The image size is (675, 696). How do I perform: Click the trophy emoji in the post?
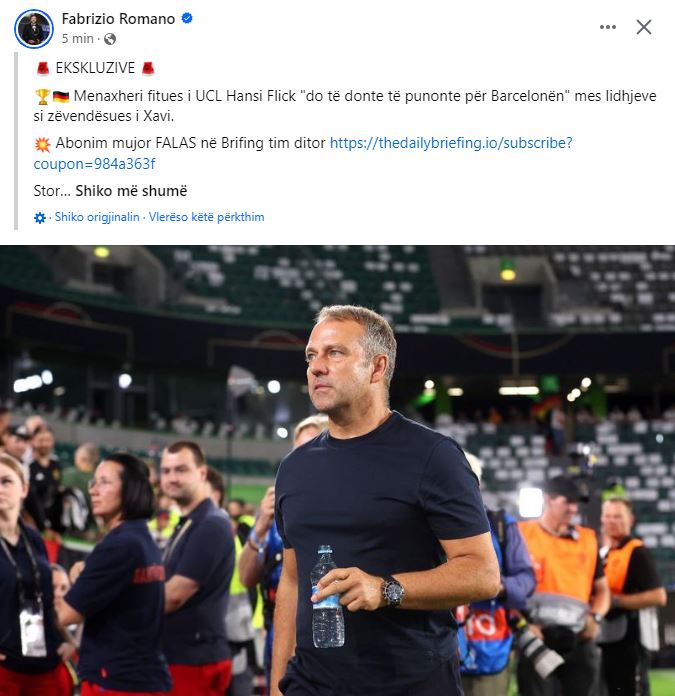tap(42, 97)
